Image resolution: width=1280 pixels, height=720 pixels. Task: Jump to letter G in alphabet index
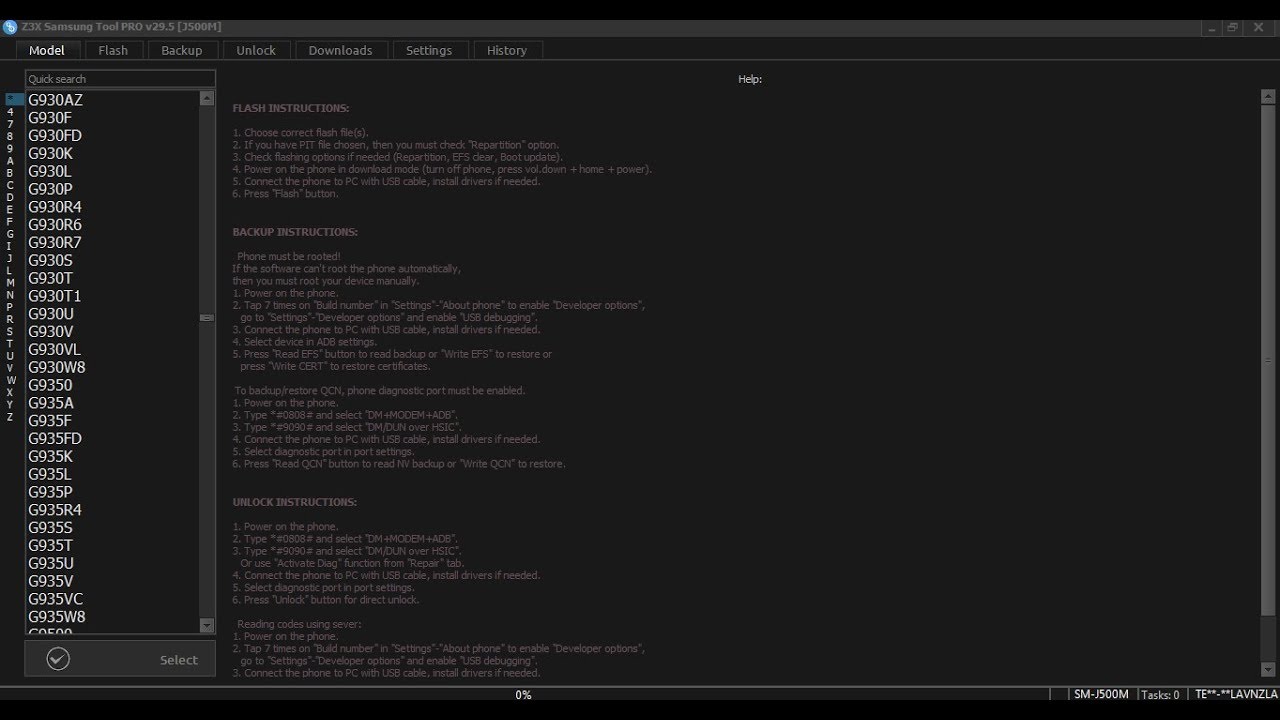[x=10, y=234]
